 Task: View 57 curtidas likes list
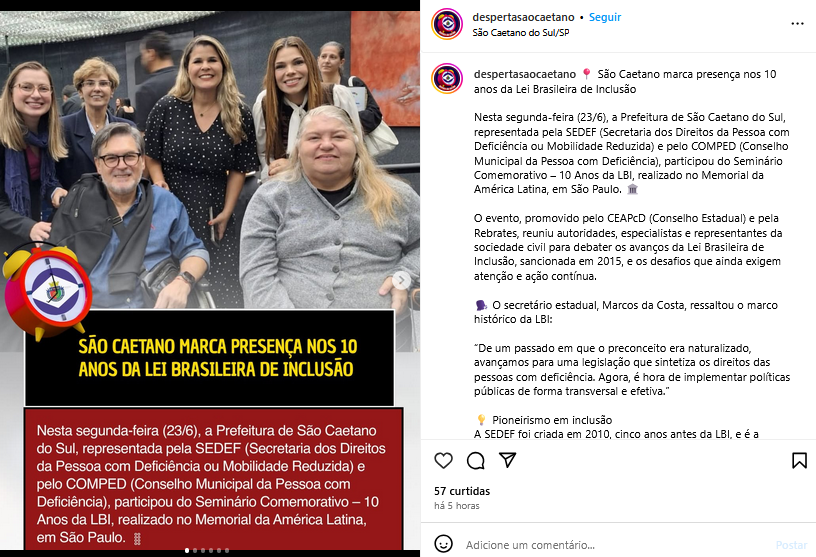tap(462, 491)
